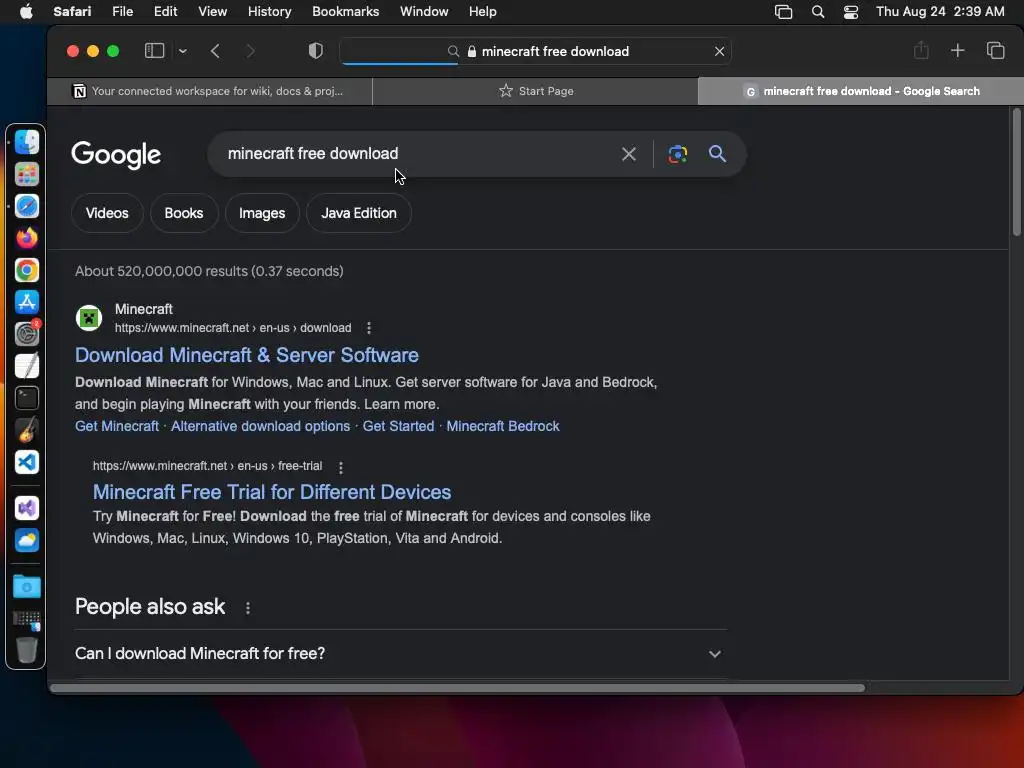Viewport: 1024px width, 768px height.
Task: Open Spotlight search in menu bar
Action: tap(818, 12)
